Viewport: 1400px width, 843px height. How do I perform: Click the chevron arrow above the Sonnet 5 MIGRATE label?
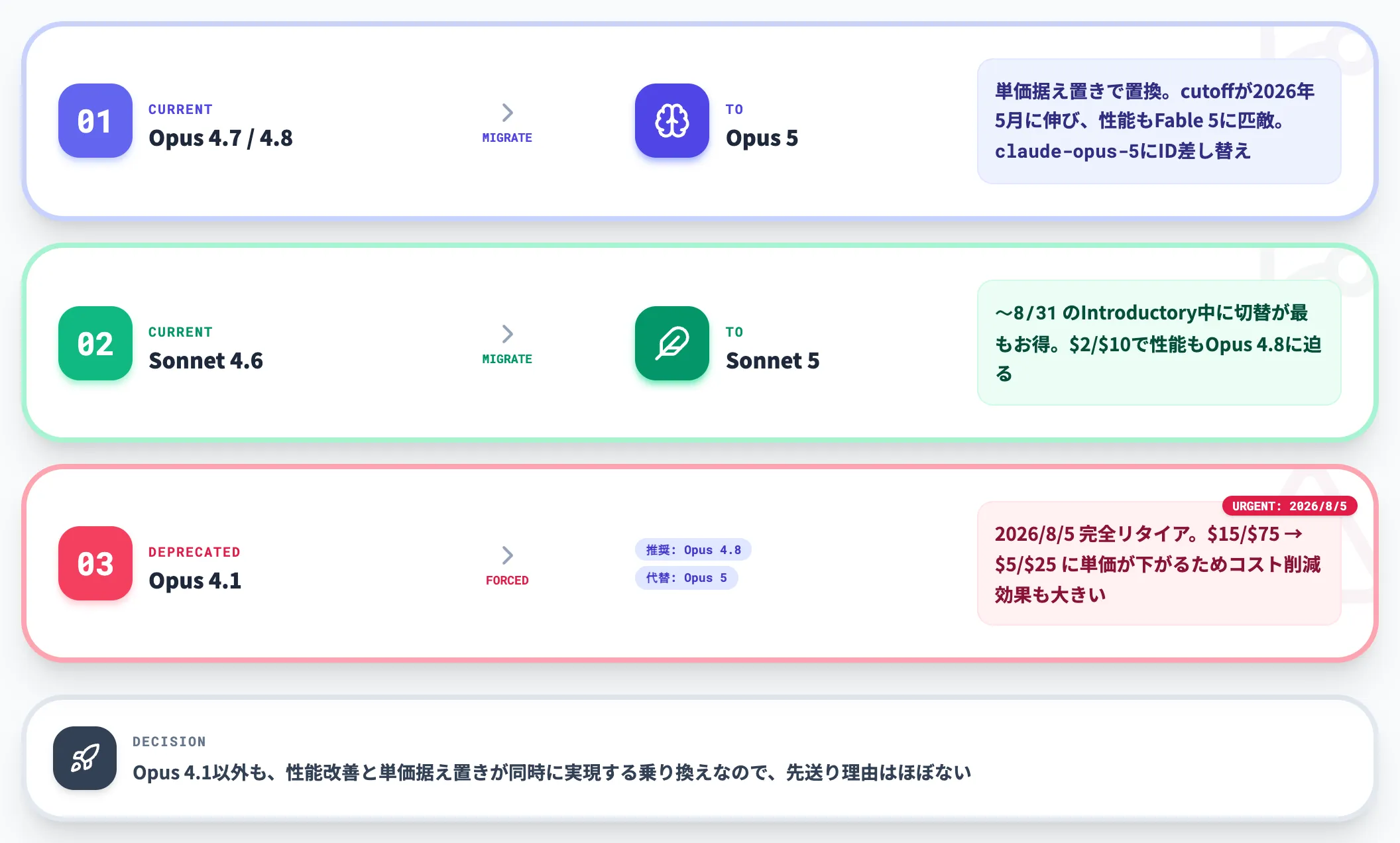pos(507,334)
